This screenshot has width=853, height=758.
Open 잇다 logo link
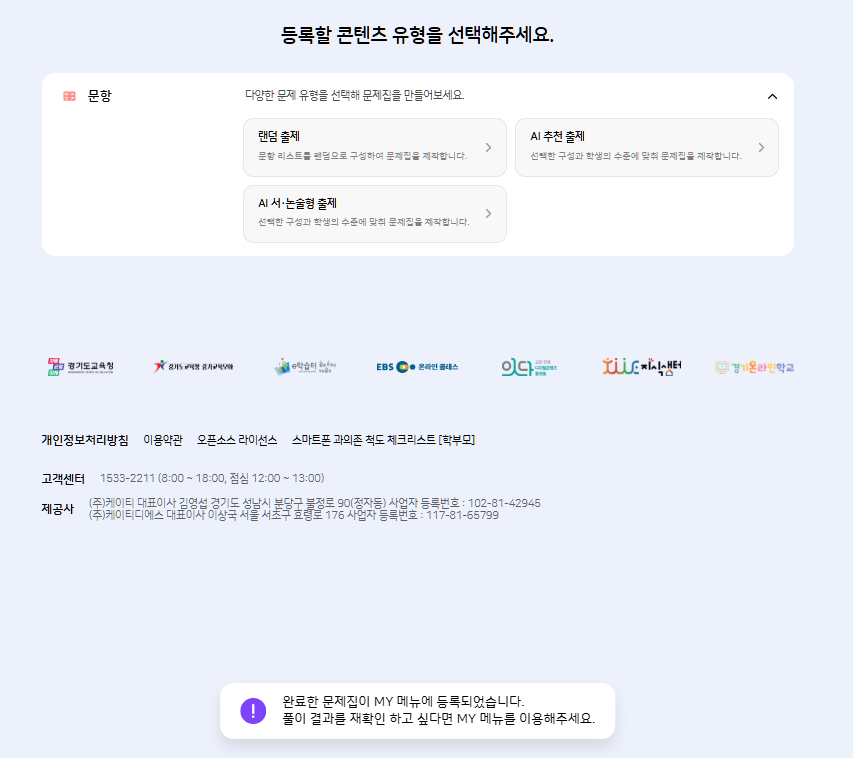pyautogui.click(x=529, y=367)
